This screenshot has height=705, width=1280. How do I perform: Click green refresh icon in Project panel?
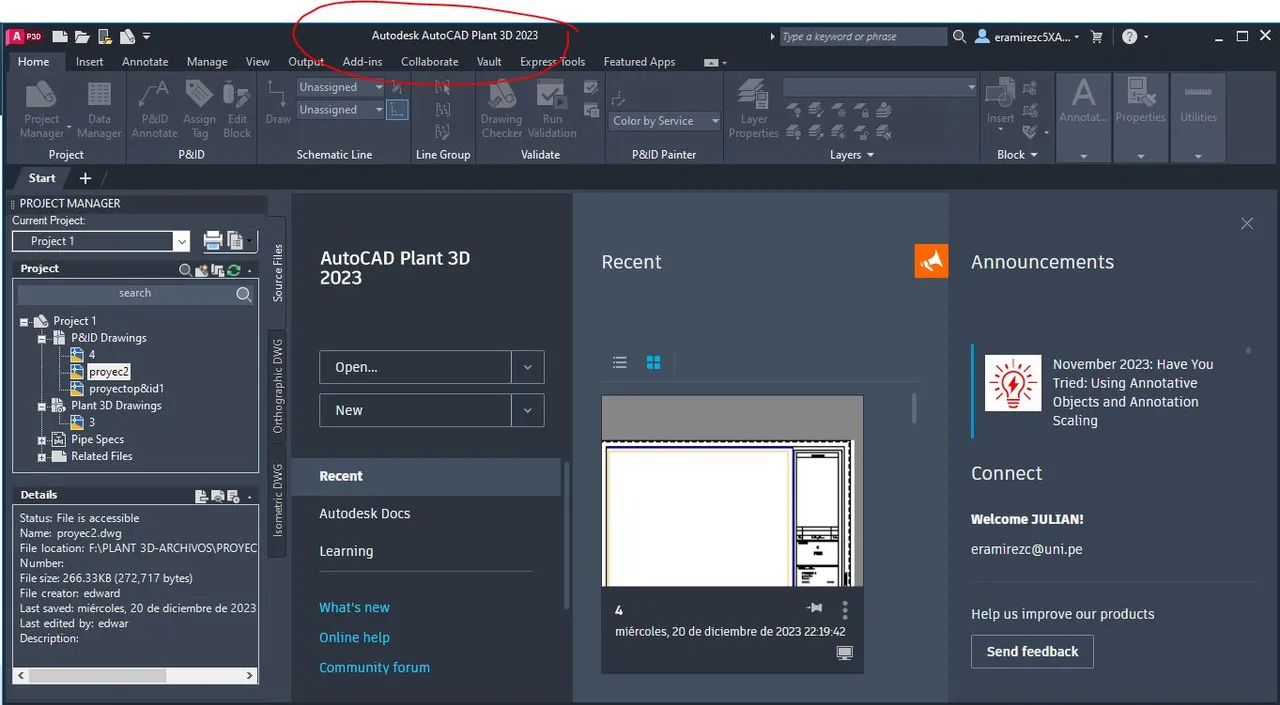pos(233,270)
